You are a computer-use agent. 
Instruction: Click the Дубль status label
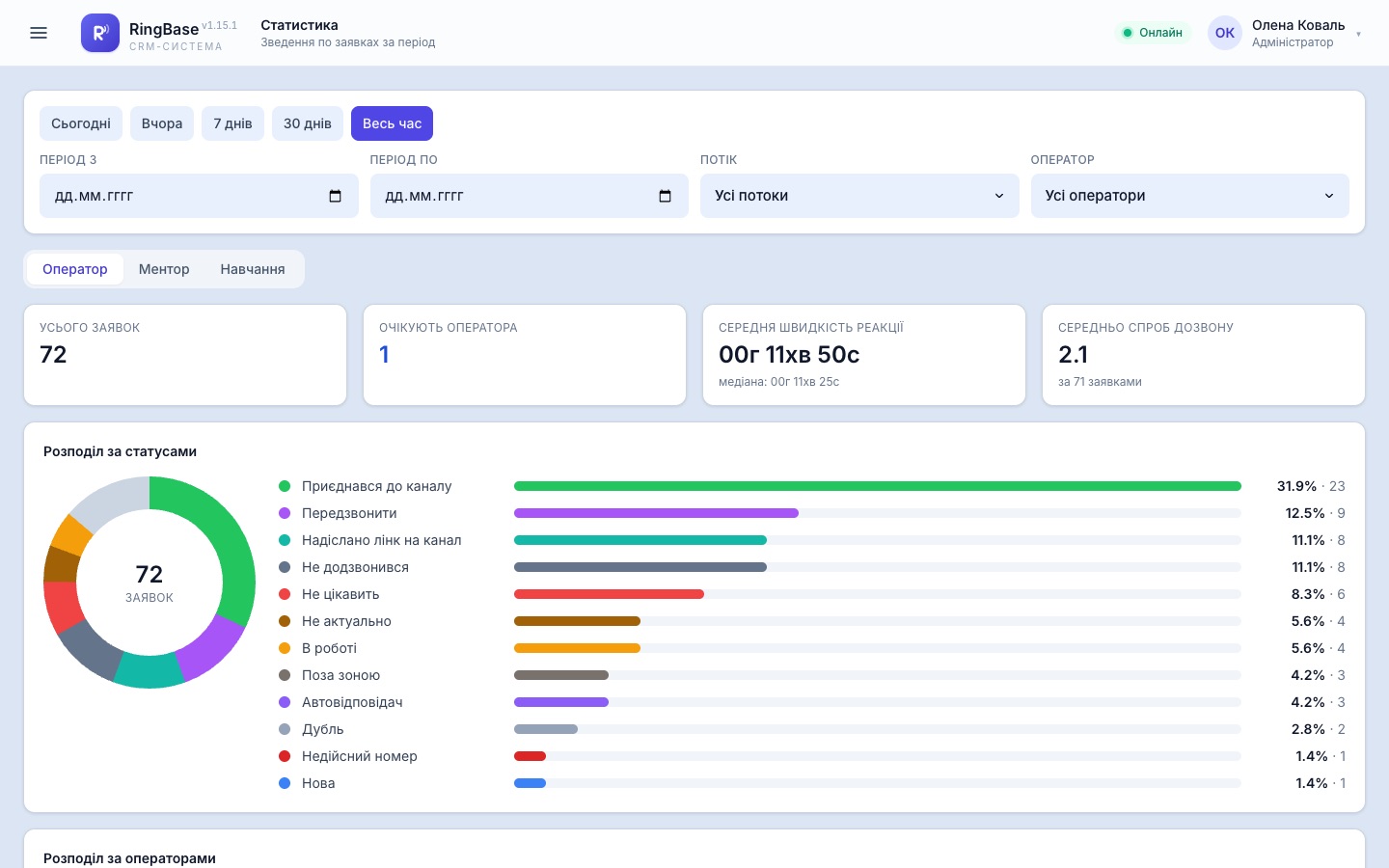[323, 729]
